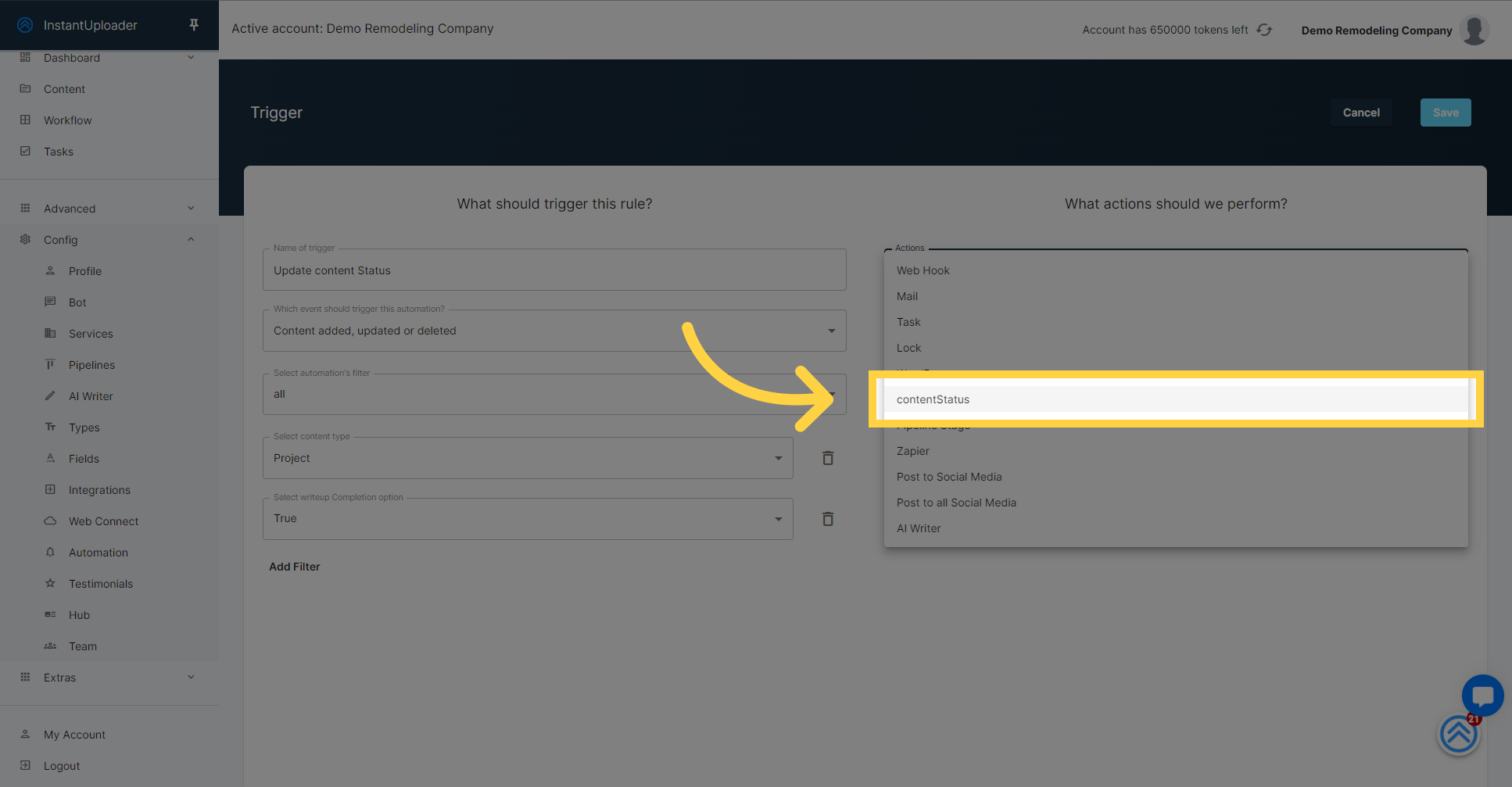1512x787 pixels.
Task: Open the chat bubble widget
Action: click(1482, 695)
